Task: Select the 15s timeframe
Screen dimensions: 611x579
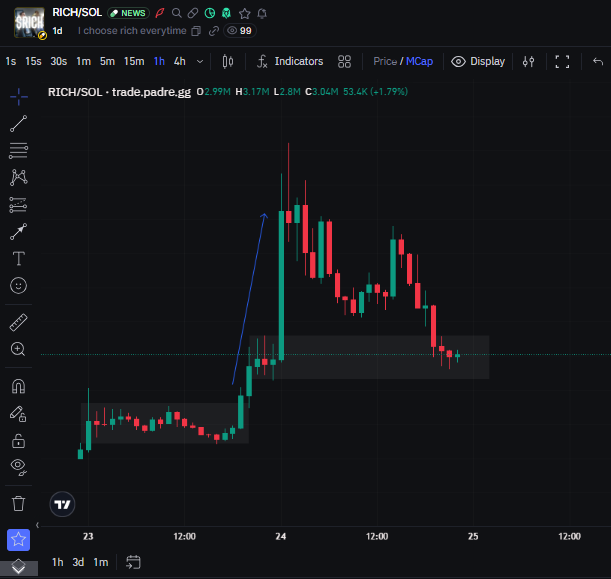Action: (x=33, y=62)
